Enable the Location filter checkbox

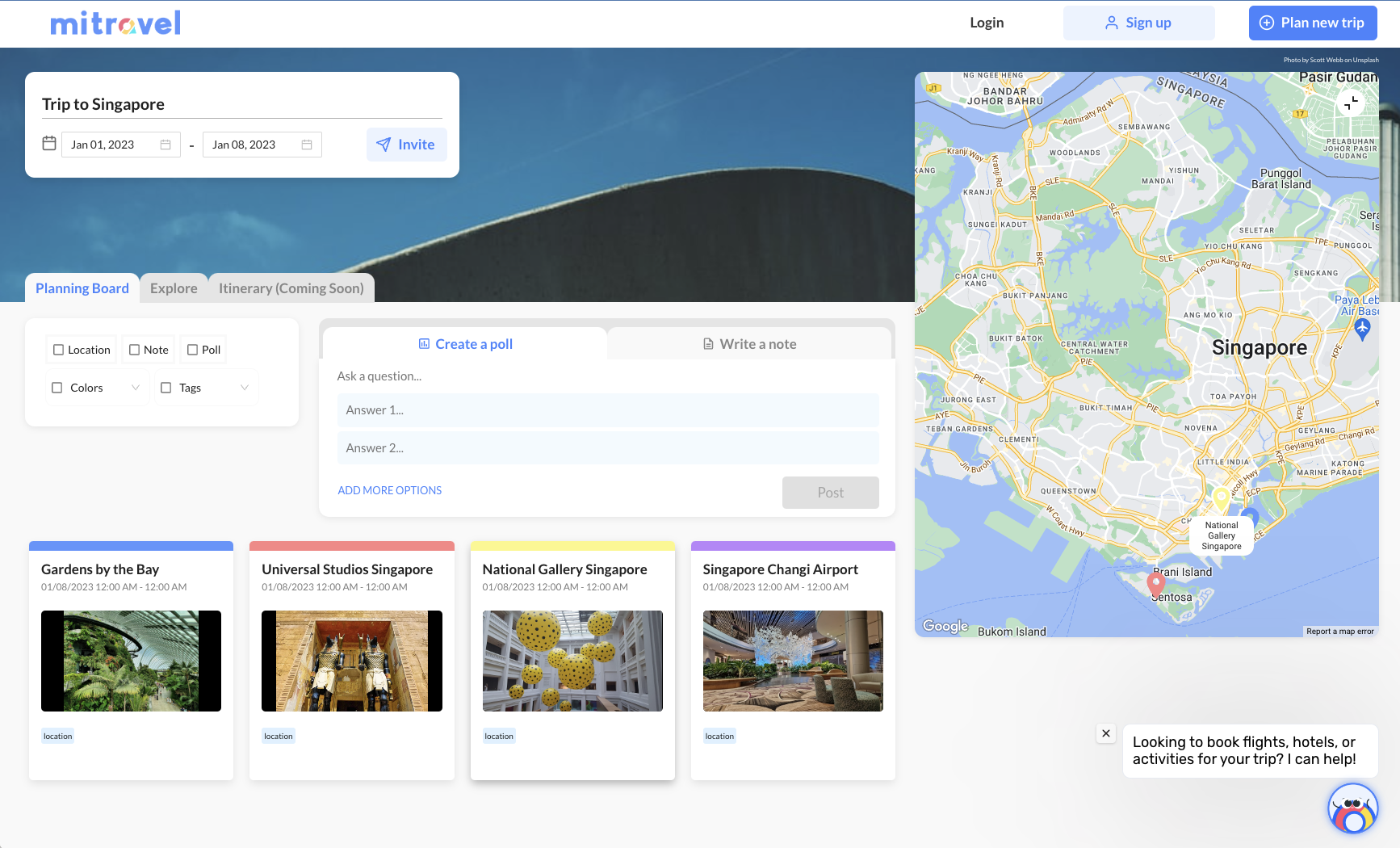click(x=59, y=350)
